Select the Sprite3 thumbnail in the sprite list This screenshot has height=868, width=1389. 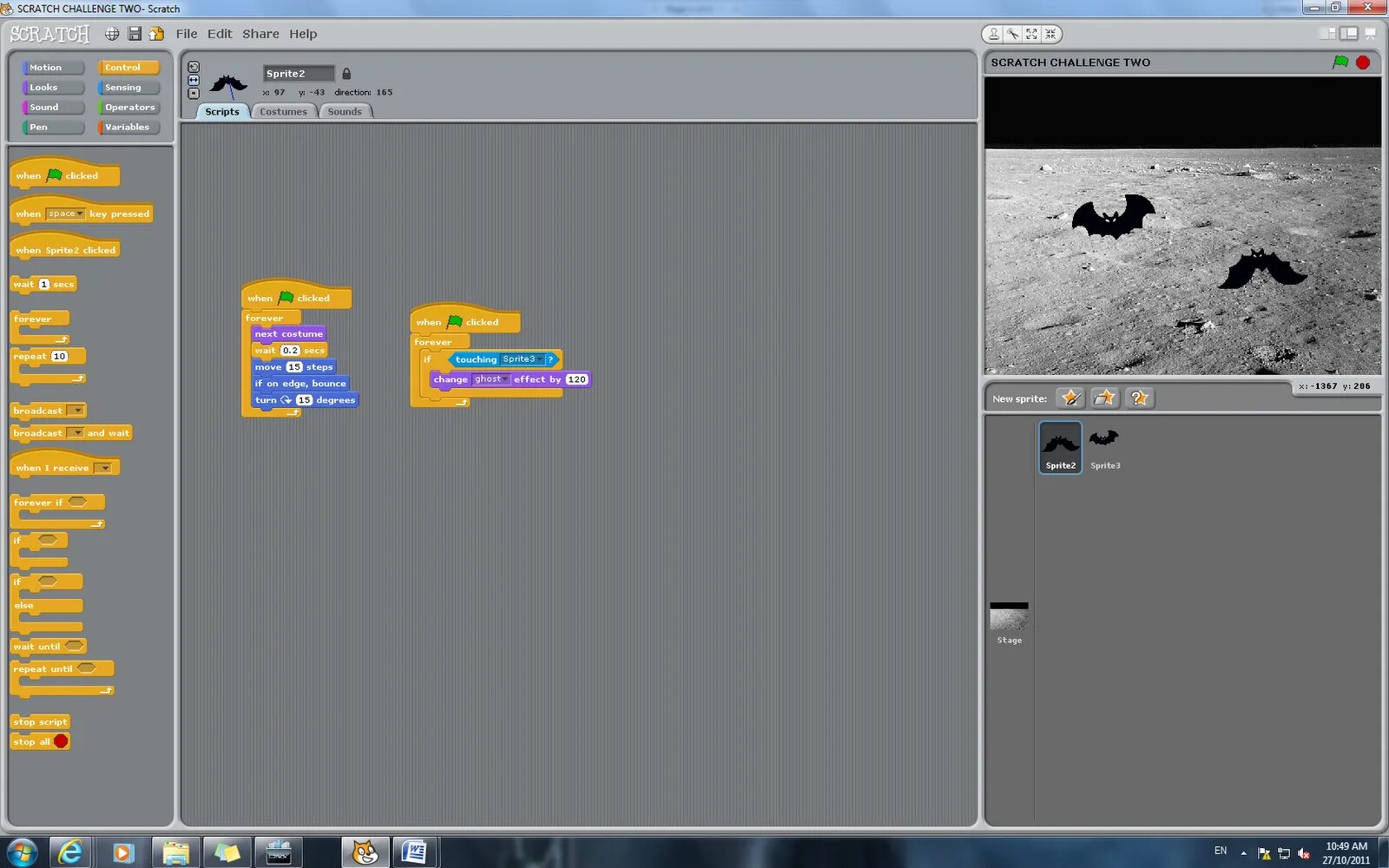click(x=1105, y=447)
